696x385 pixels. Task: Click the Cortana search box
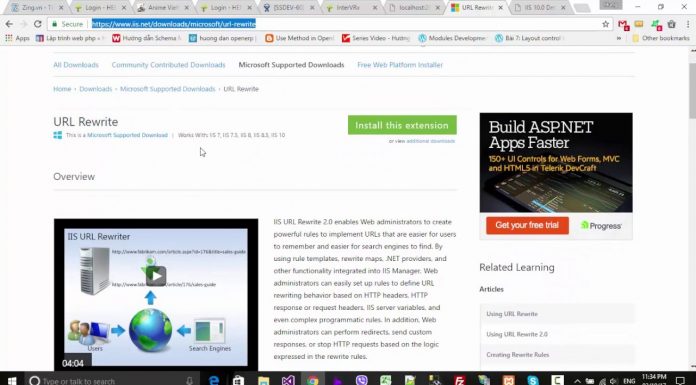(112, 381)
